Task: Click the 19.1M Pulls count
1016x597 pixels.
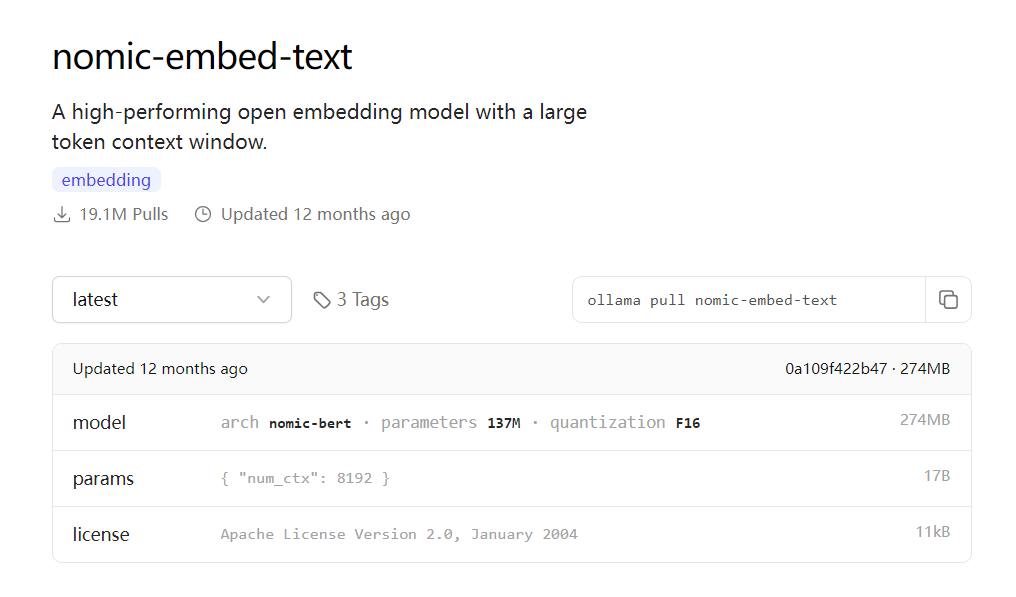Action: click(124, 214)
